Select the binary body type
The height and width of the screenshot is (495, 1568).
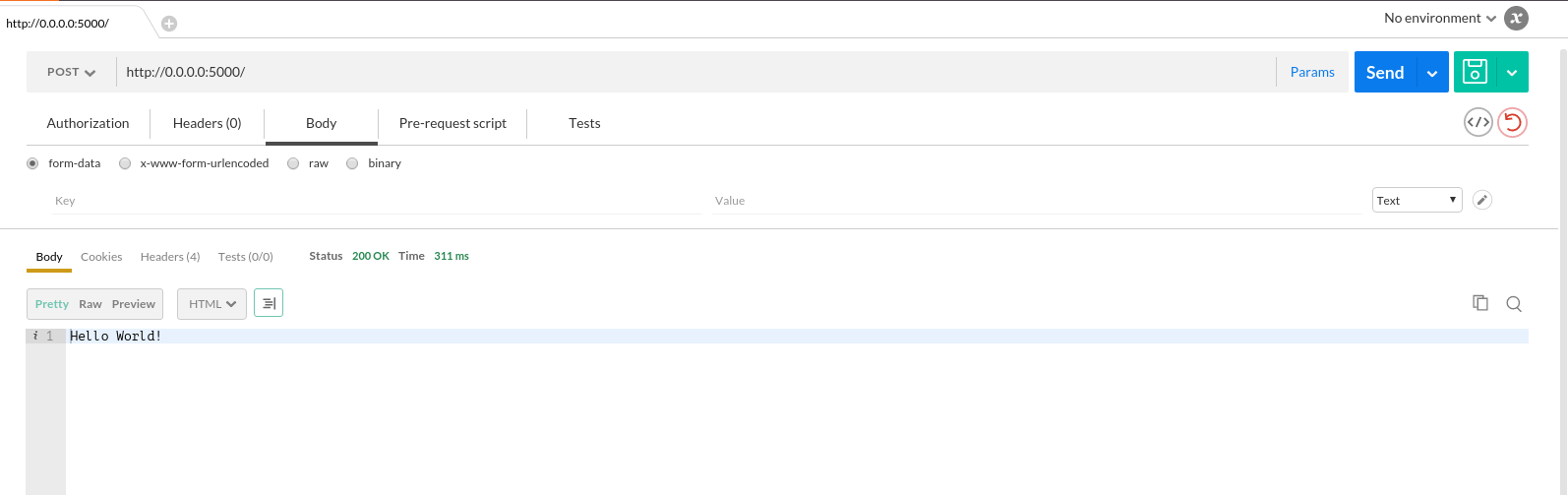(x=352, y=163)
